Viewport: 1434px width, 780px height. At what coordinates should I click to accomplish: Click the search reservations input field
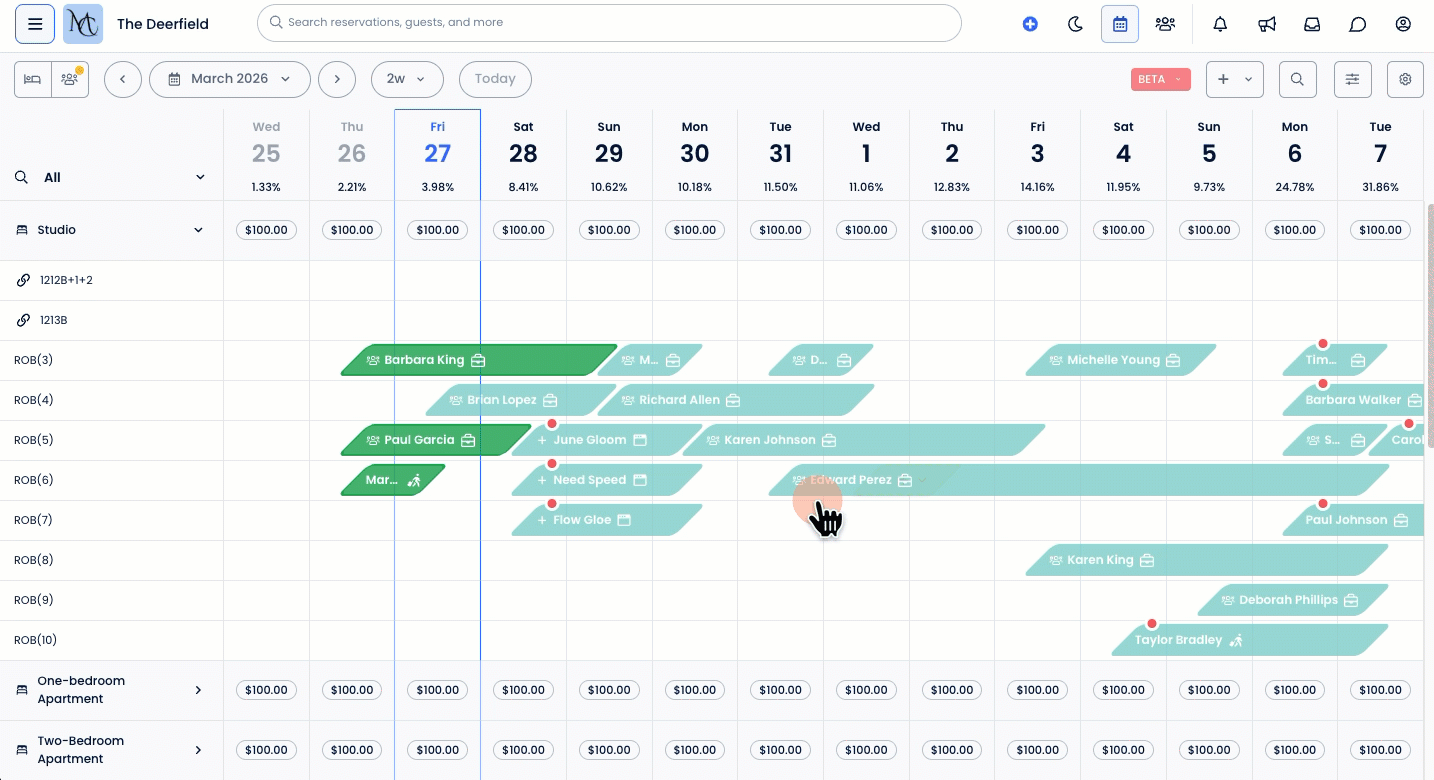(x=608, y=23)
